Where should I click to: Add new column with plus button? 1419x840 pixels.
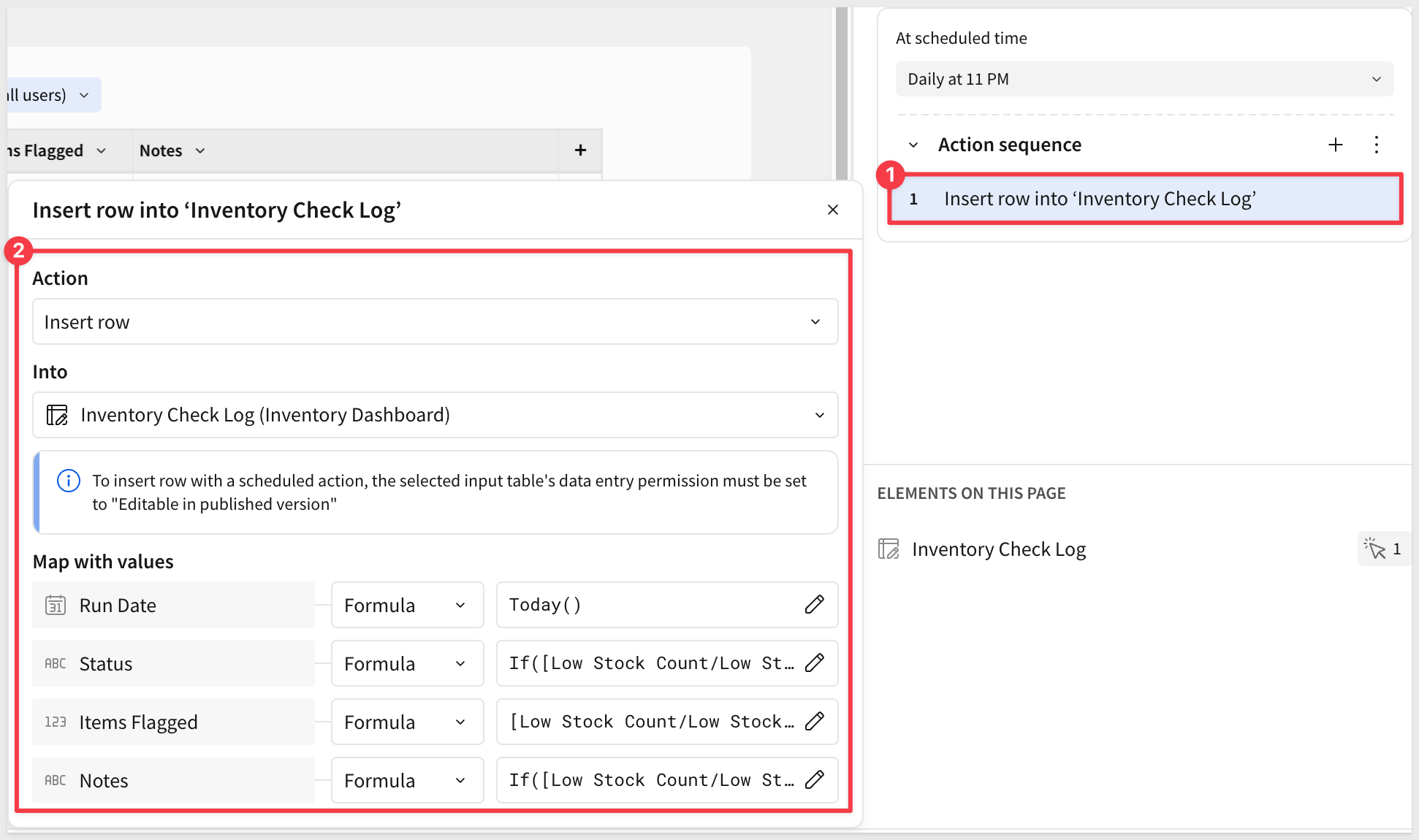click(x=580, y=150)
